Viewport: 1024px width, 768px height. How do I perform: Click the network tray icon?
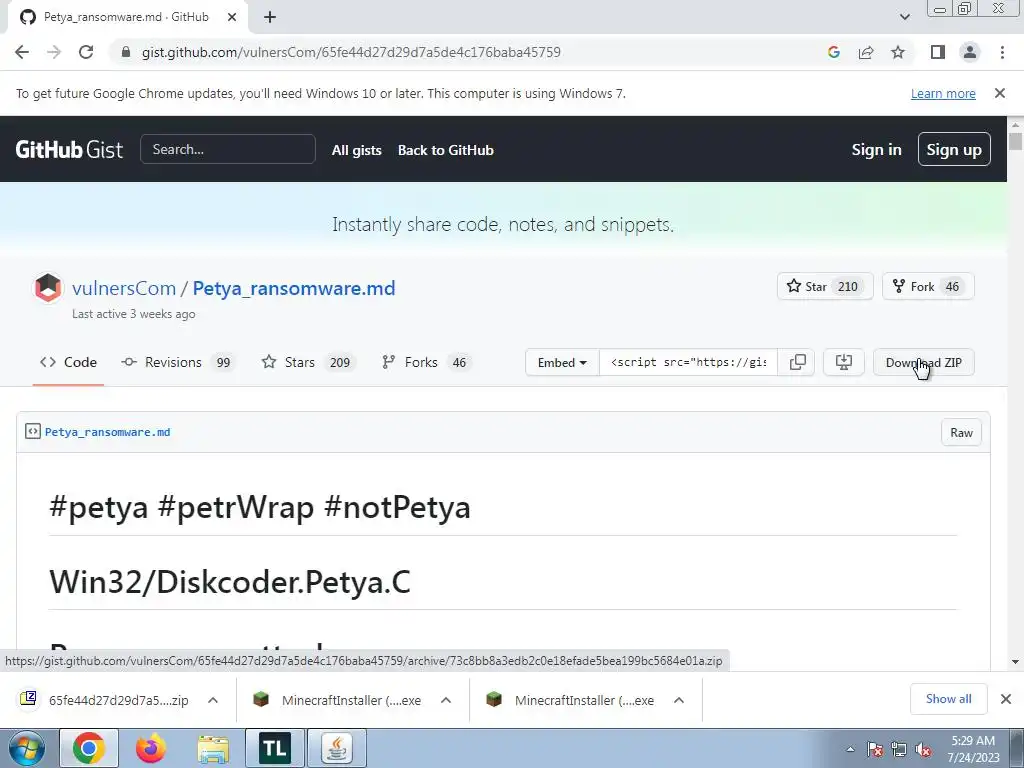pyautogui.click(x=899, y=750)
